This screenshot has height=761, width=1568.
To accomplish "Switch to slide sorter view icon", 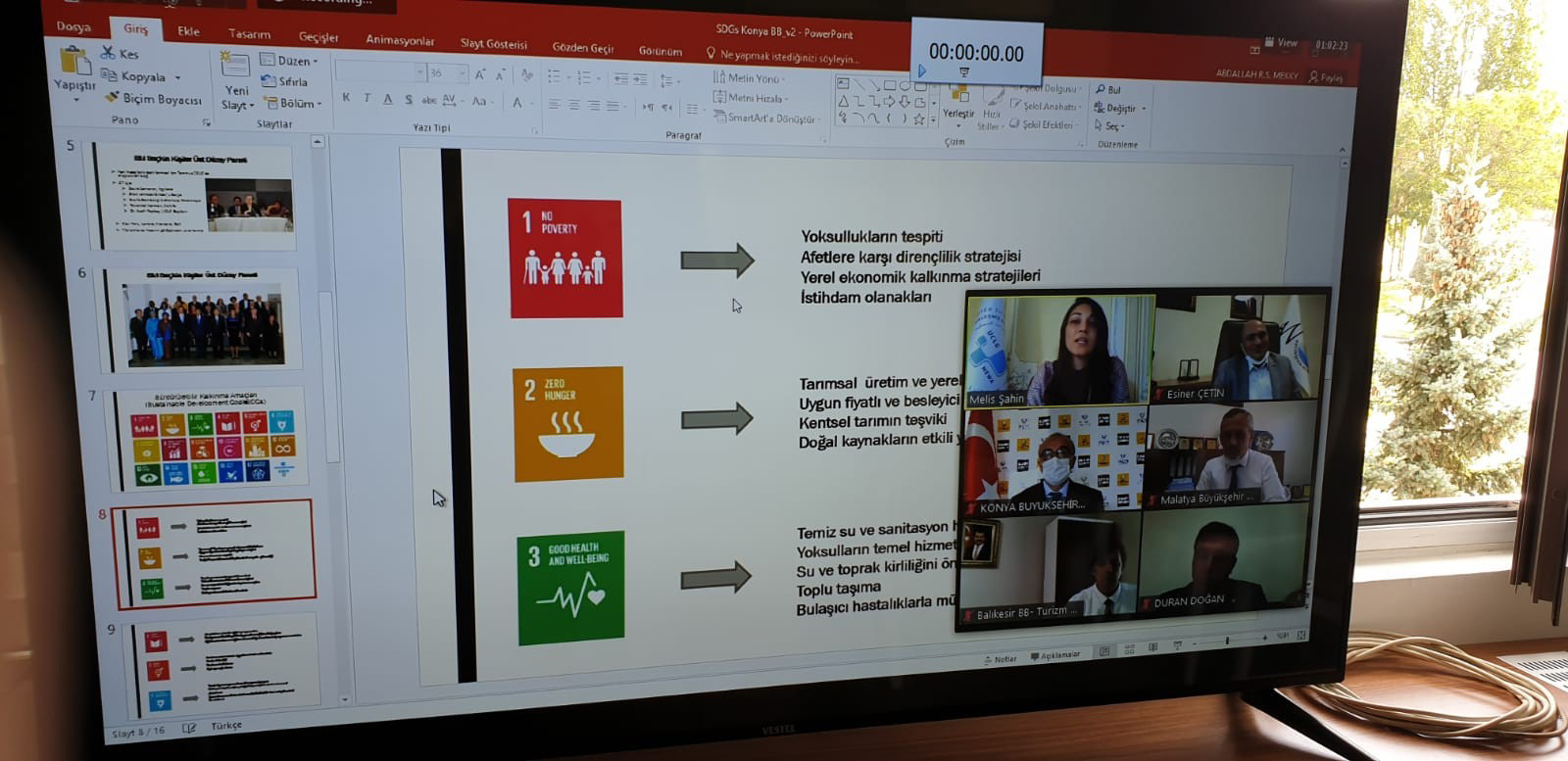I will 1129,648.
